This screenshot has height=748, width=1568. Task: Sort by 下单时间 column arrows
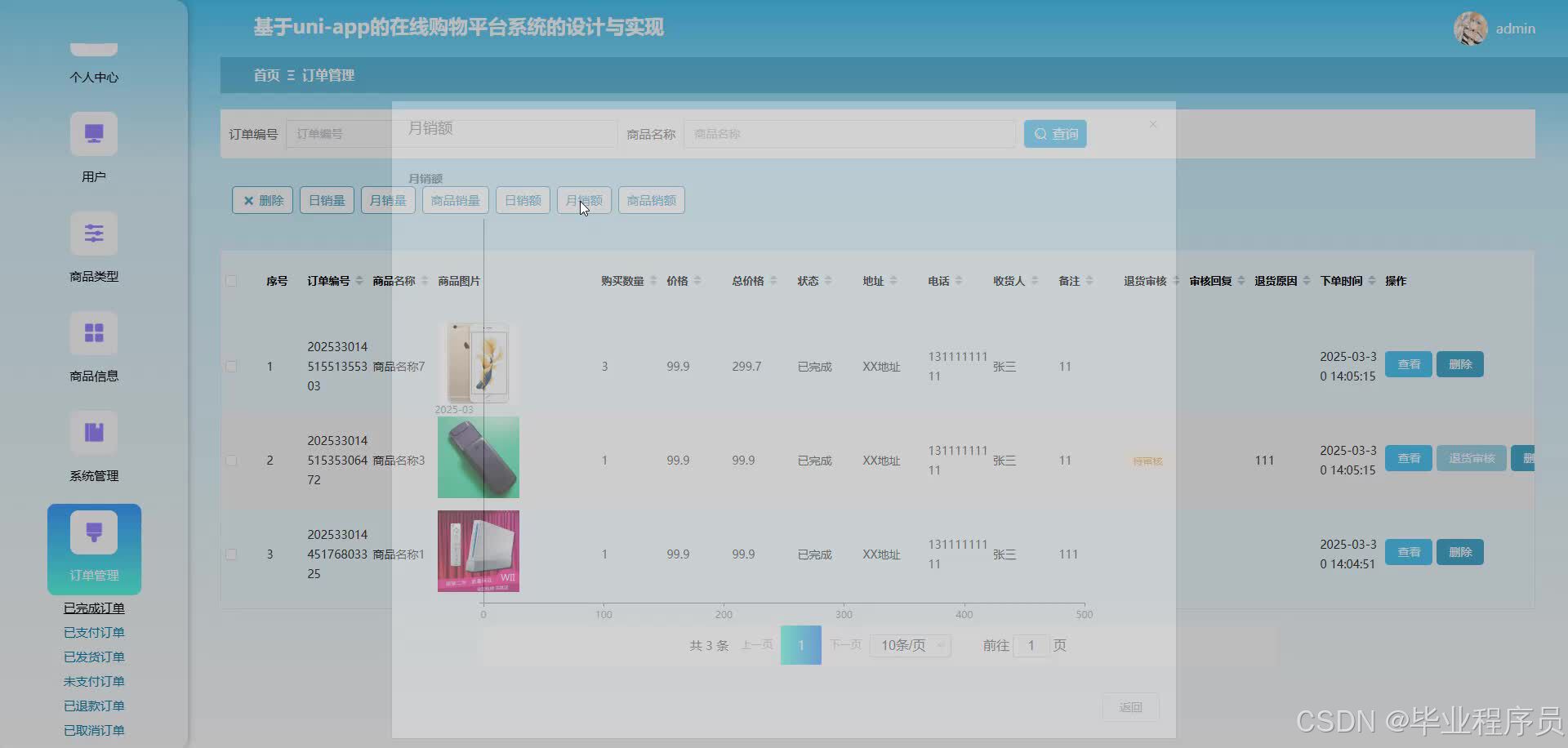click(x=1371, y=281)
